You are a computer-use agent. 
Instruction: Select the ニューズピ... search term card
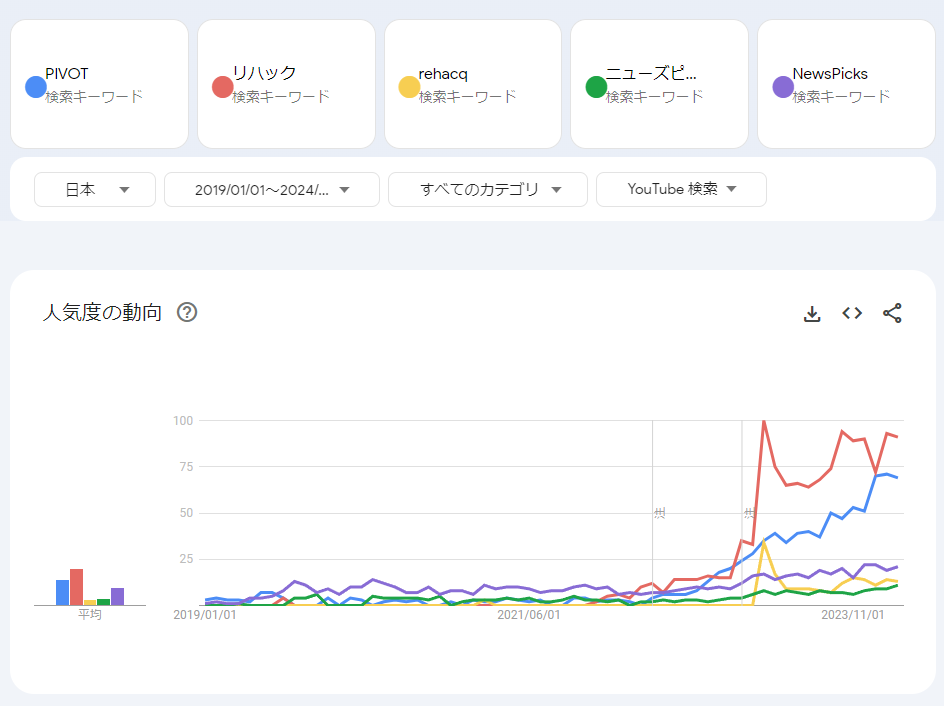point(659,84)
